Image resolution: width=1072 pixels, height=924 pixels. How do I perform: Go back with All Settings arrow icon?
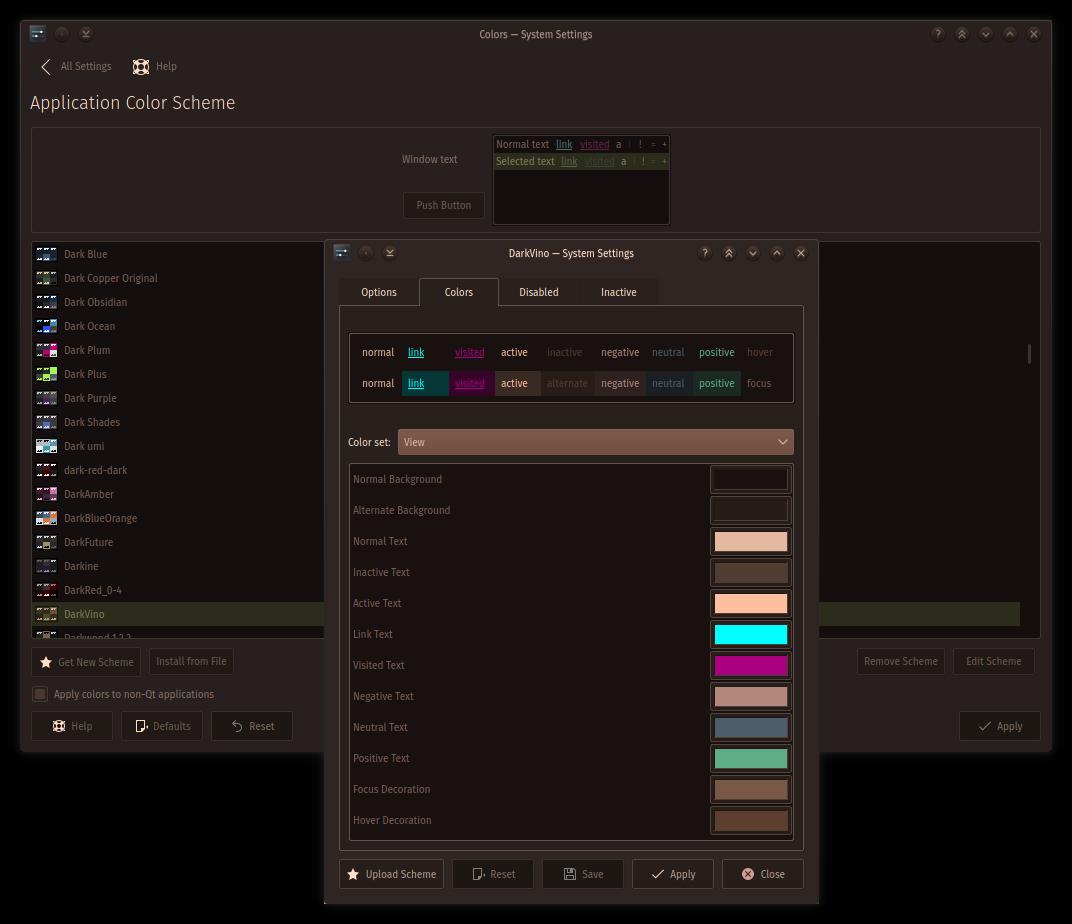[x=46, y=66]
